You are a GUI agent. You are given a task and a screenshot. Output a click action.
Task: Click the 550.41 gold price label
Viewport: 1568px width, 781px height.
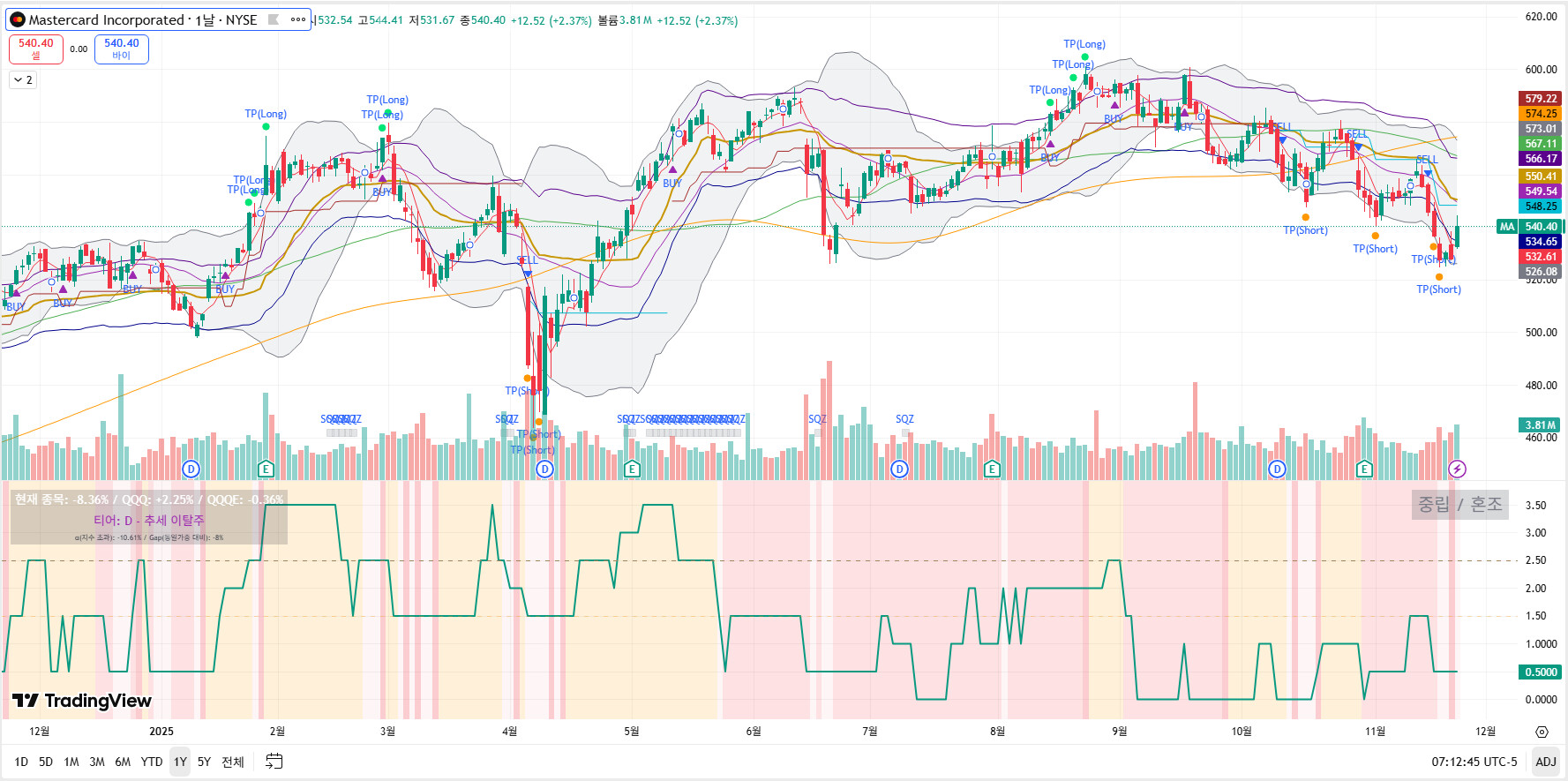pyautogui.click(x=1541, y=176)
